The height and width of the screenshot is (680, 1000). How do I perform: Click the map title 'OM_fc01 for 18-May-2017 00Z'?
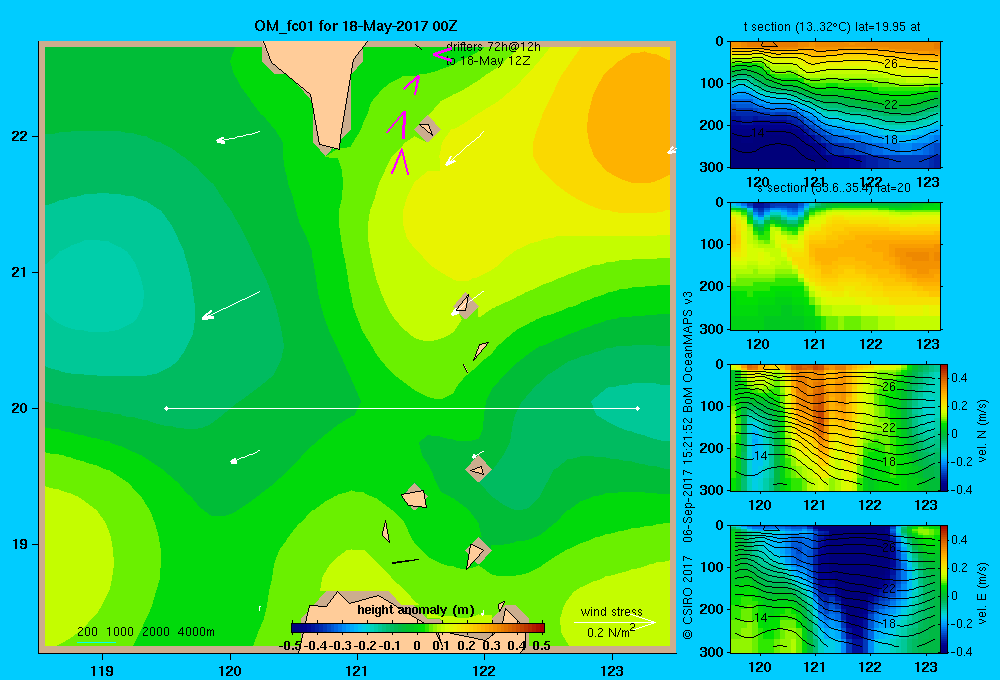355,26
